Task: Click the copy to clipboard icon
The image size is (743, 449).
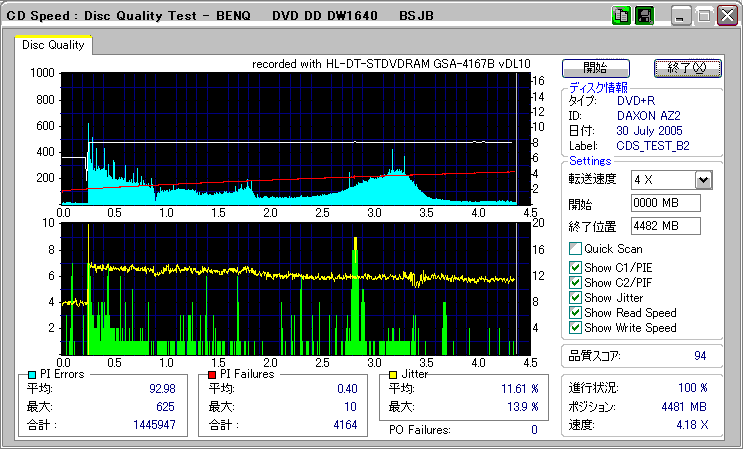Action: tap(621, 16)
